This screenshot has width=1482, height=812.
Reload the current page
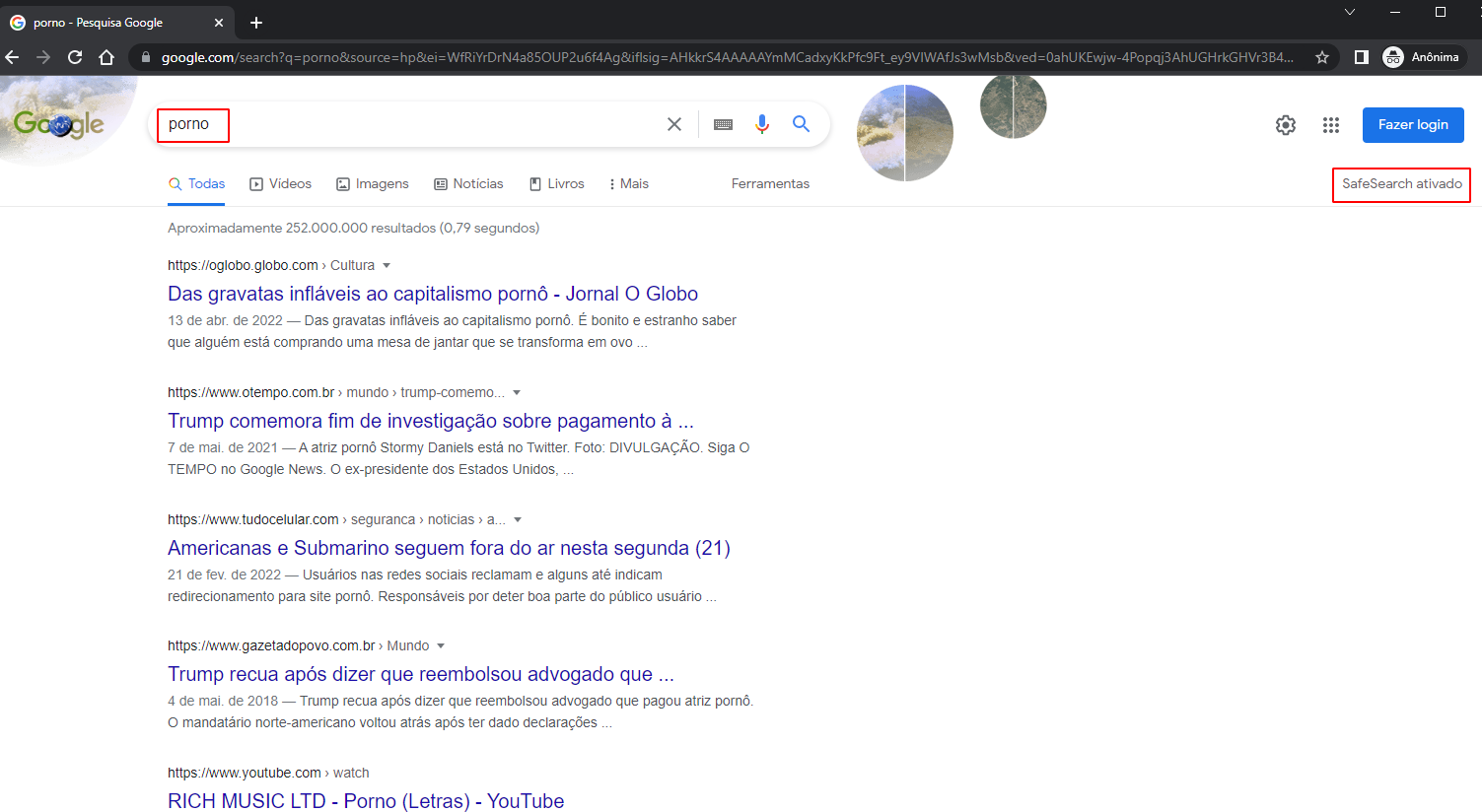75,57
